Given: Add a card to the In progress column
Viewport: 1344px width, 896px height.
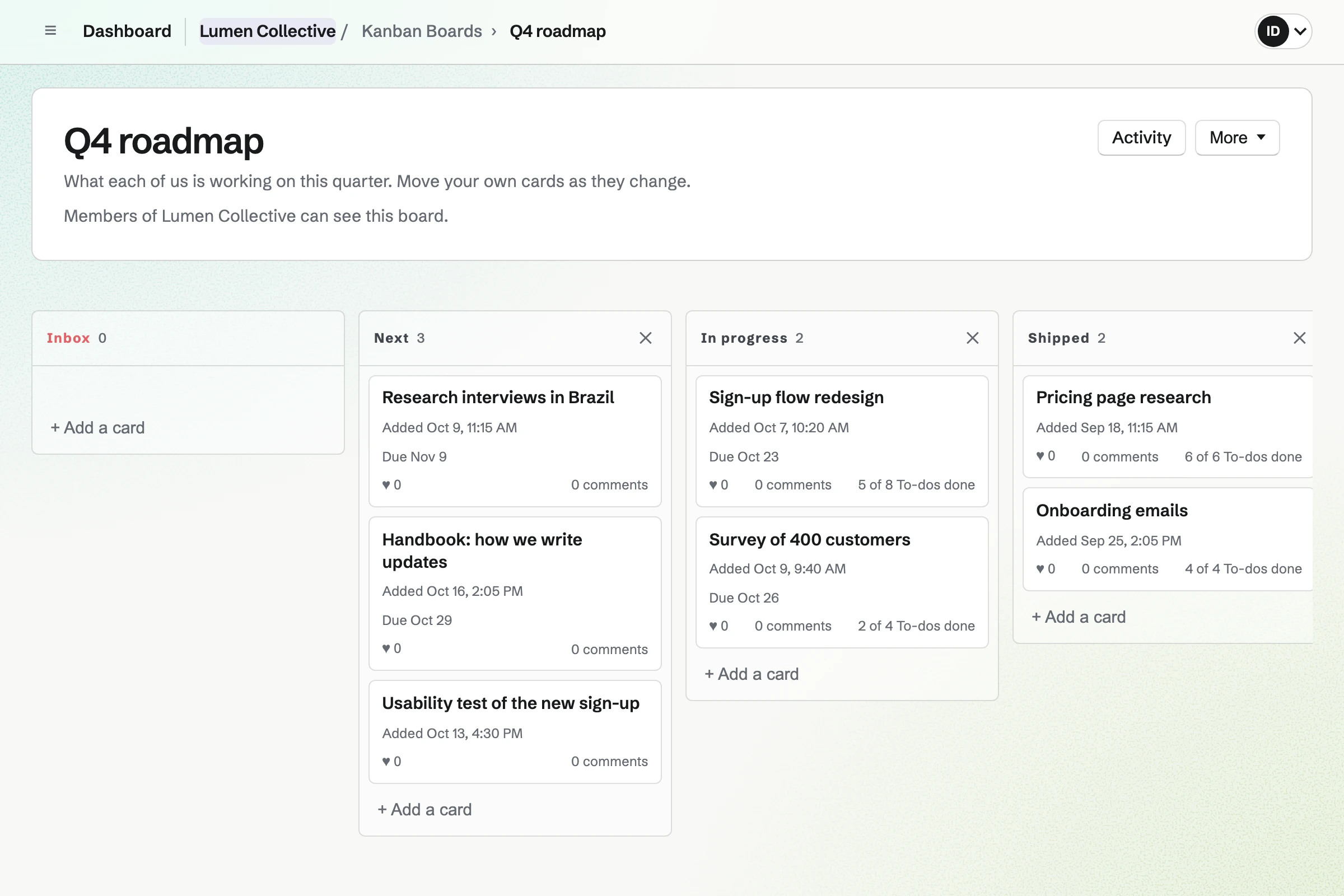Looking at the screenshot, I should 752,674.
